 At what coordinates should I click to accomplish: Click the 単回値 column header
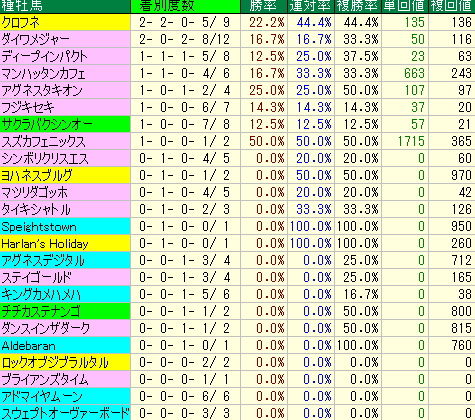click(404, 6)
